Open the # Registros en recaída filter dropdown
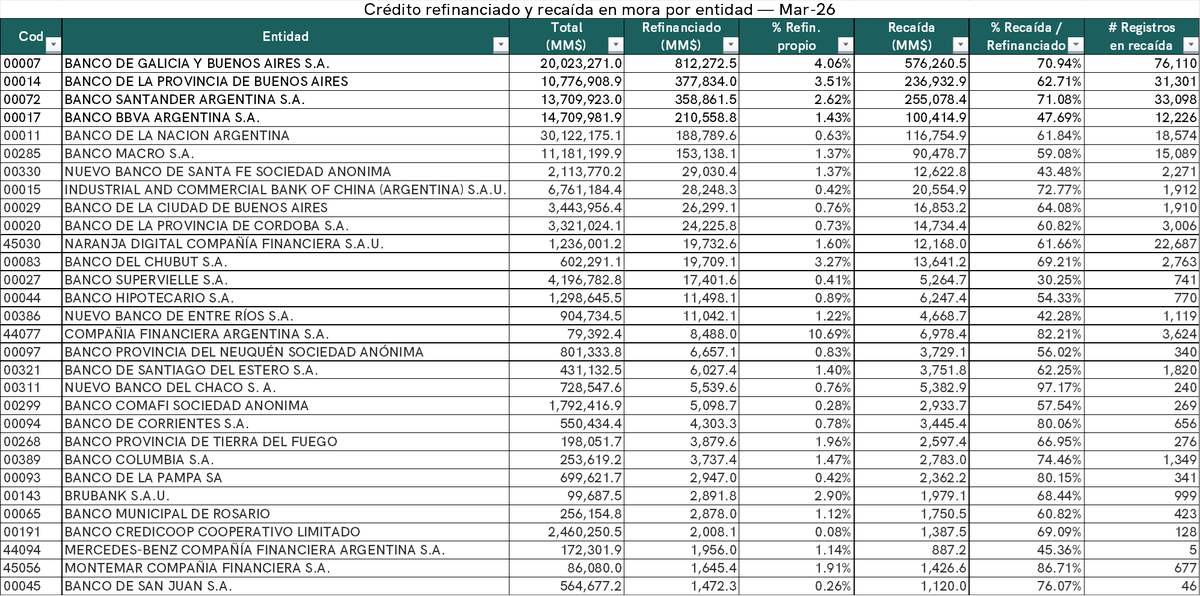The height and width of the screenshot is (596, 1200). 1189,46
